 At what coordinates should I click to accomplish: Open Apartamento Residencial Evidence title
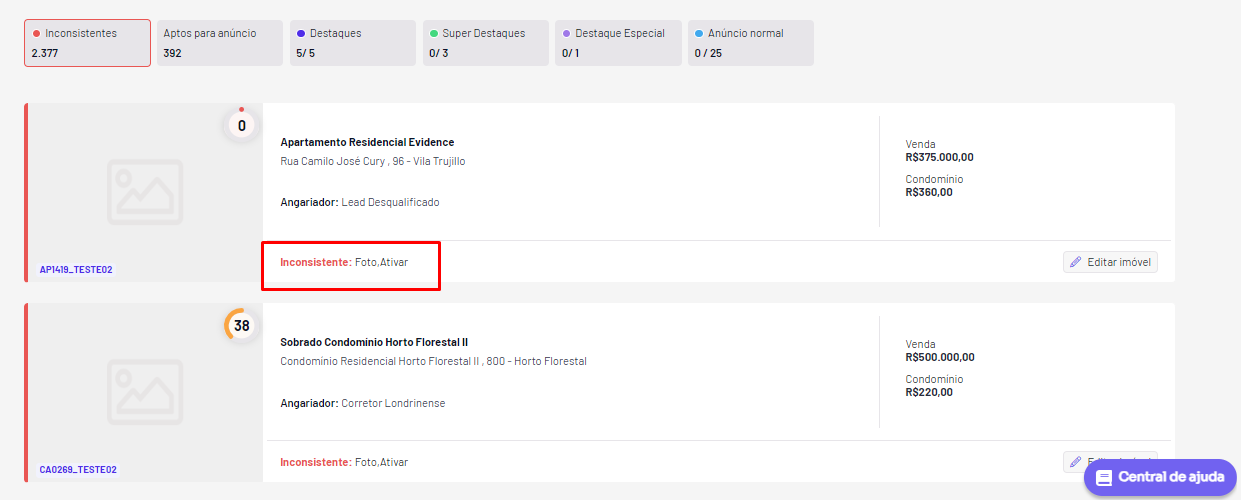click(367, 142)
